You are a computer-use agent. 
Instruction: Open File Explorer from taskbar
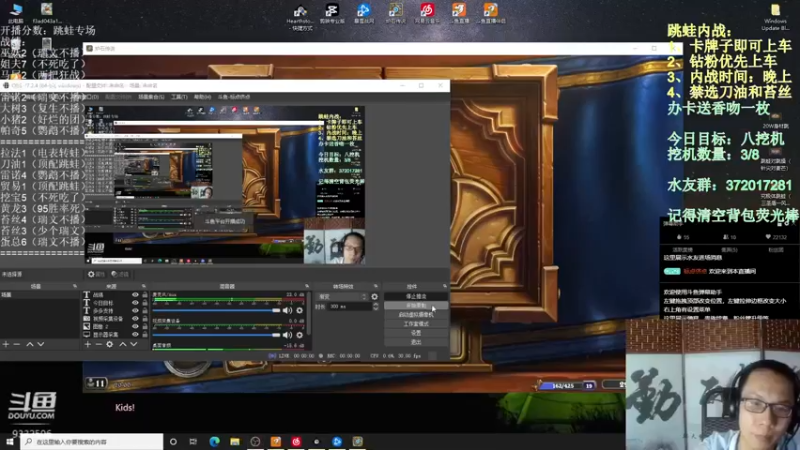pos(235,441)
